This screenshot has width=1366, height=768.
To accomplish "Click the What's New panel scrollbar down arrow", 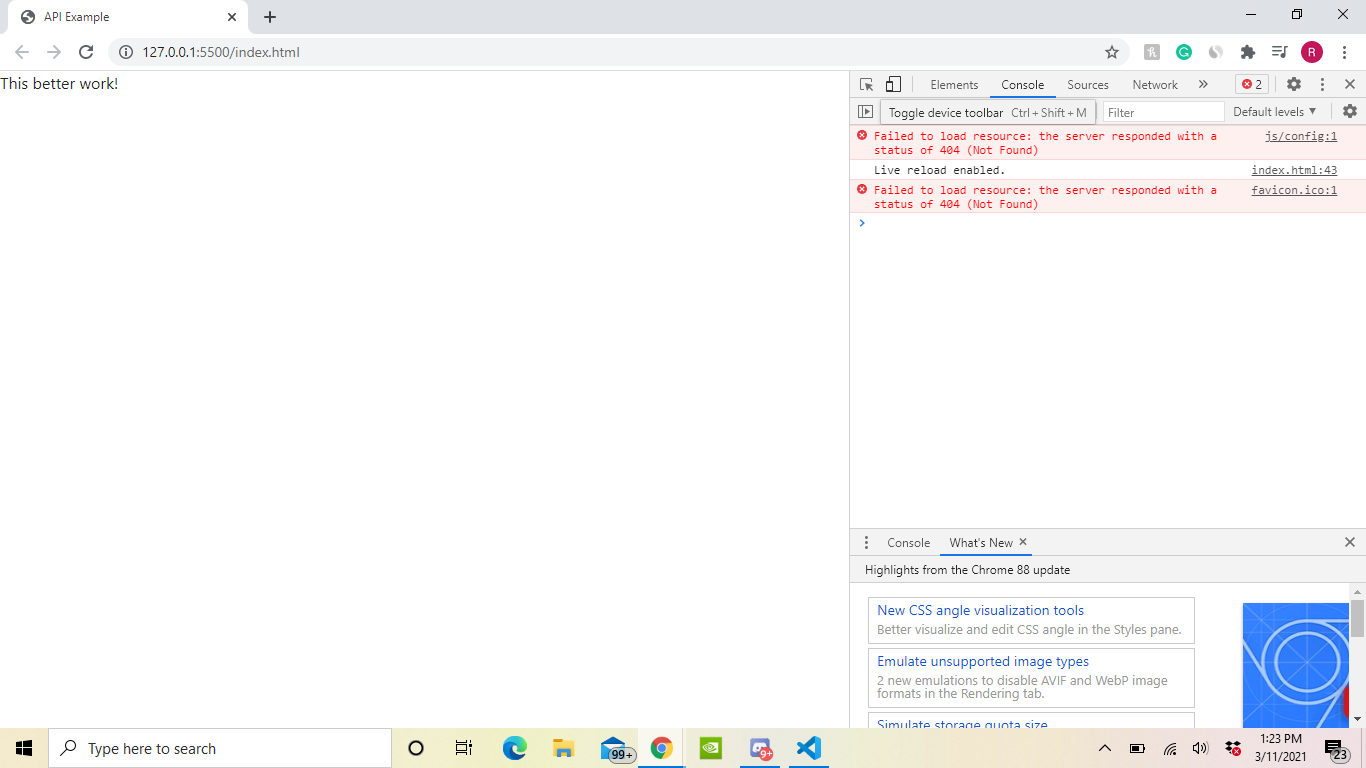I will pyautogui.click(x=1357, y=719).
